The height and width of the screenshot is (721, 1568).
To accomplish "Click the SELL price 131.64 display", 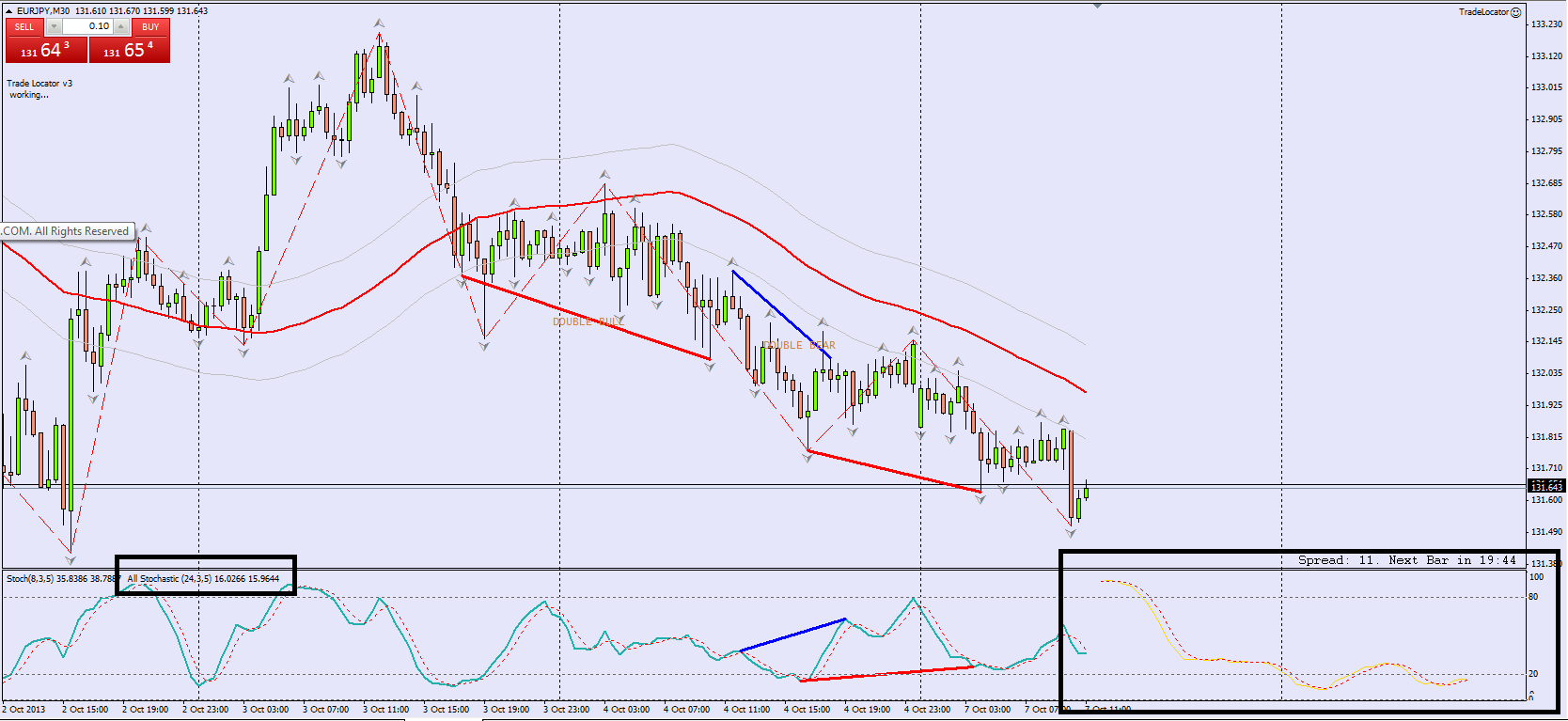I will [x=46, y=50].
